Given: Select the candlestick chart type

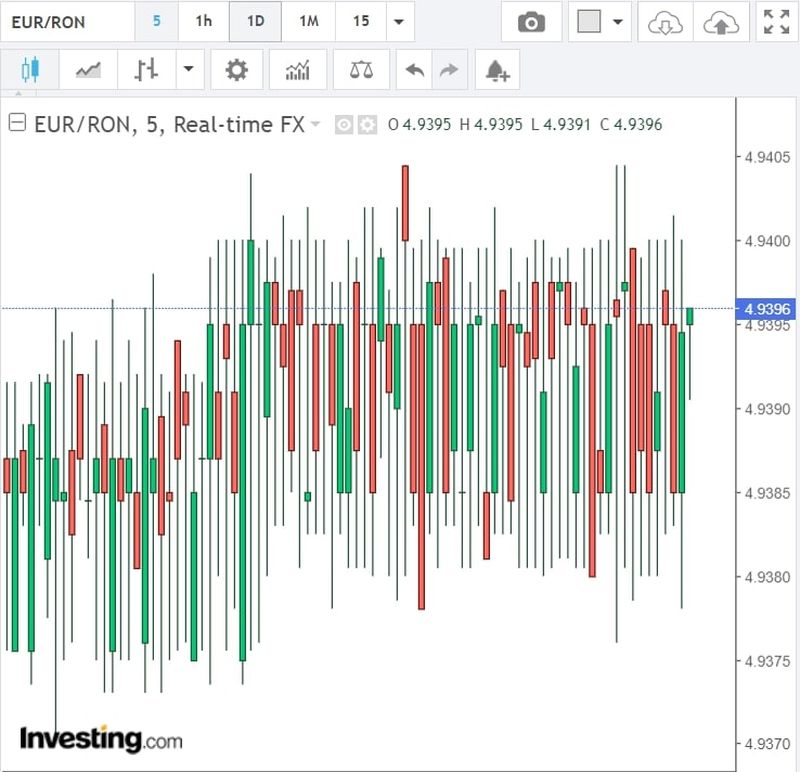Looking at the screenshot, I should (x=30, y=70).
